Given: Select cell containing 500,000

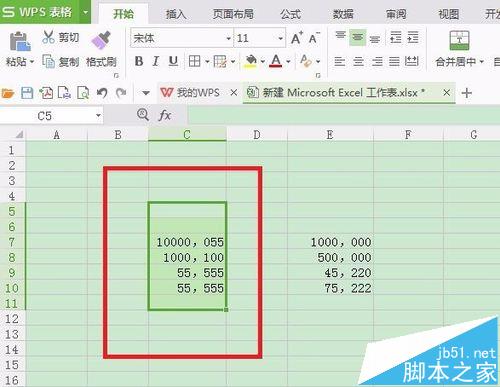Looking at the screenshot, I should click(330, 257).
